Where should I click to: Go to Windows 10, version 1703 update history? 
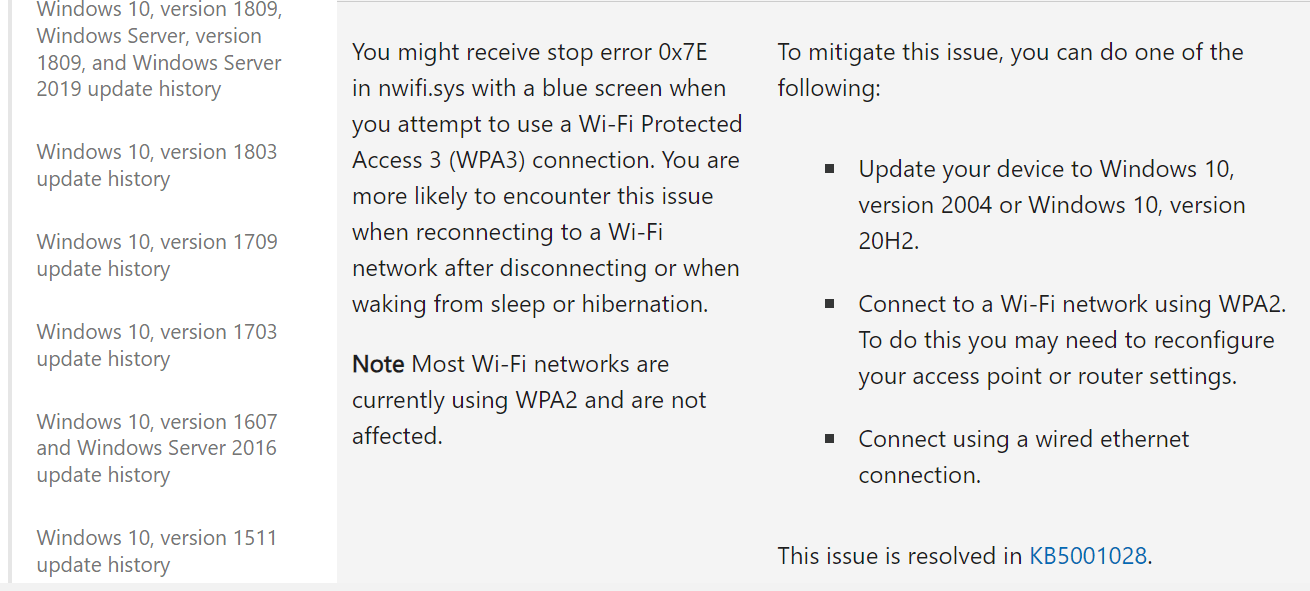point(157,345)
